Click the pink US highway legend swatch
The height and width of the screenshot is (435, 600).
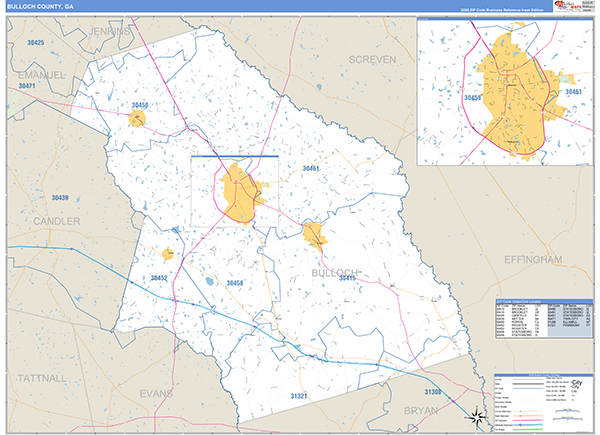pos(530,420)
